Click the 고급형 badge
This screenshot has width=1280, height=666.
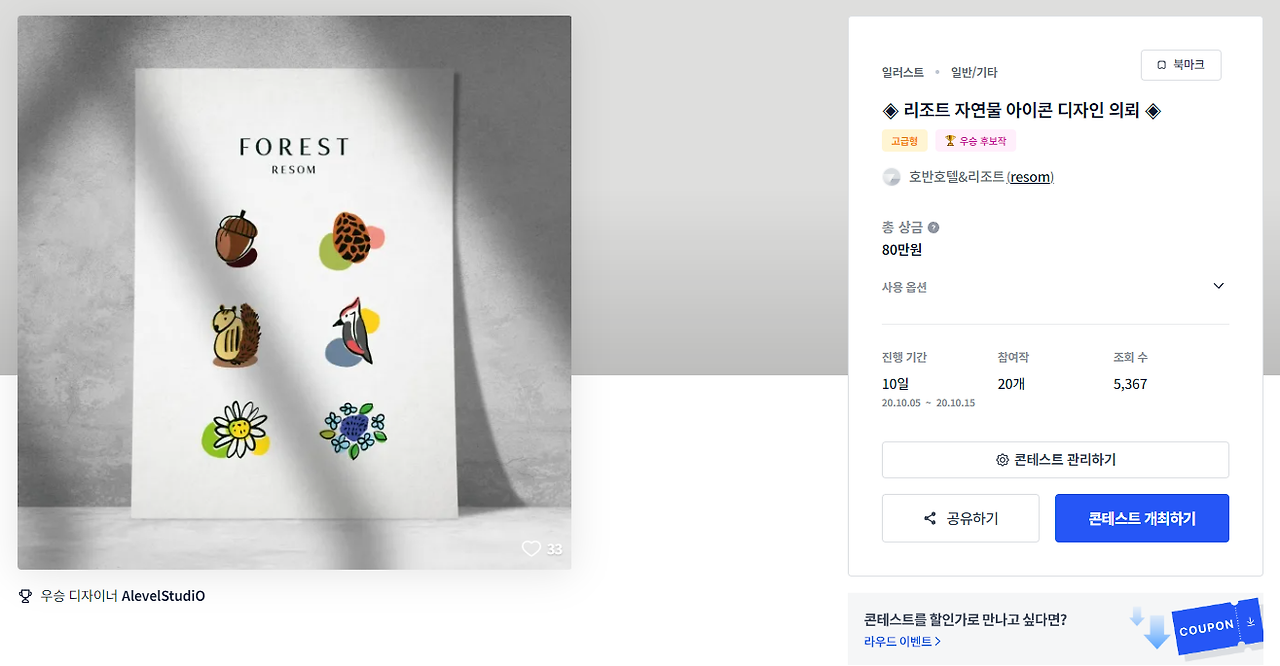point(905,141)
